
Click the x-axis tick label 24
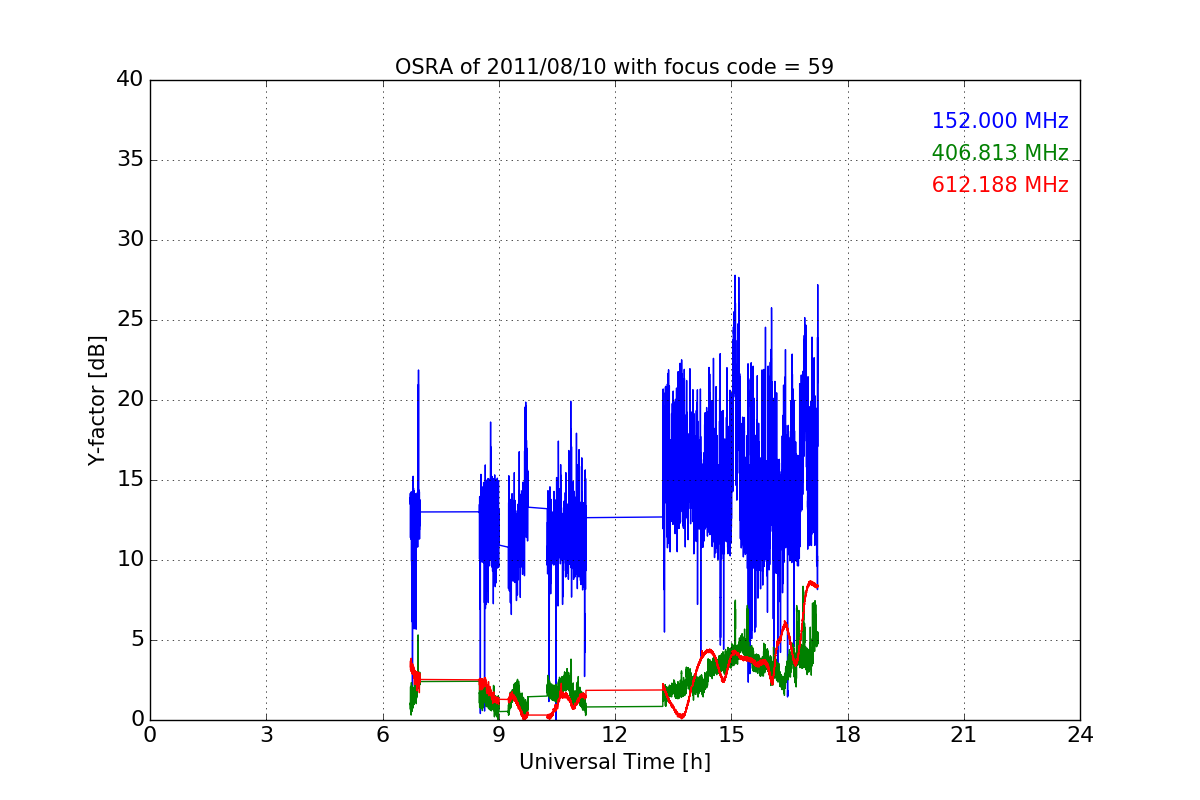click(x=1080, y=735)
